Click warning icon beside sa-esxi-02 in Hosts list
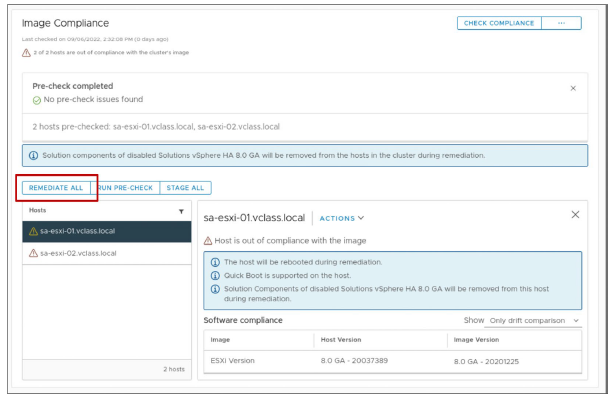The height and width of the screenshot is (399, 612). point(33,253)
